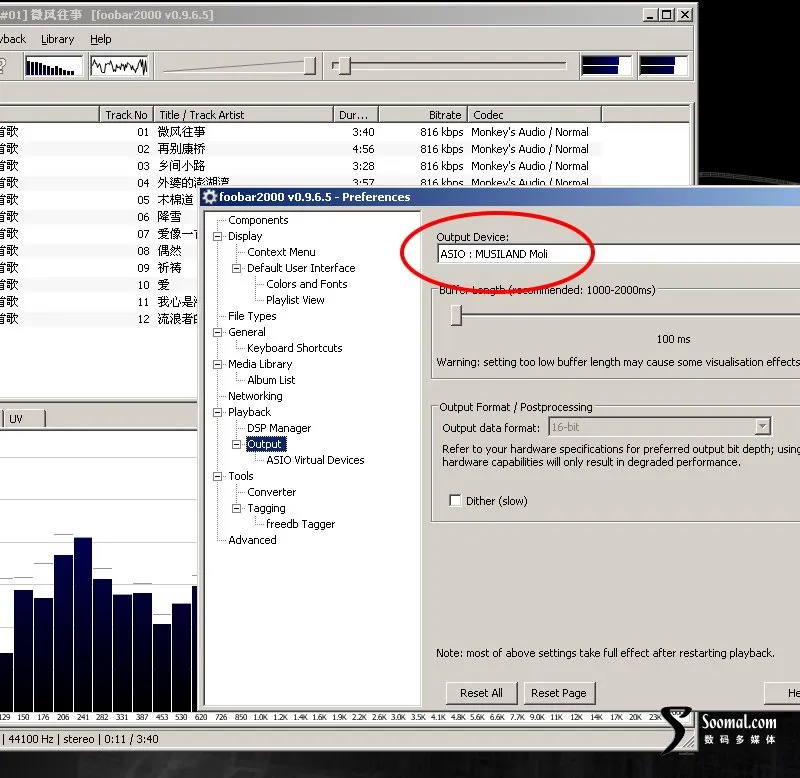This screenshot has height=778, width=800.
Task: Click the Reset All button
Action: click(x=481, y=693)
